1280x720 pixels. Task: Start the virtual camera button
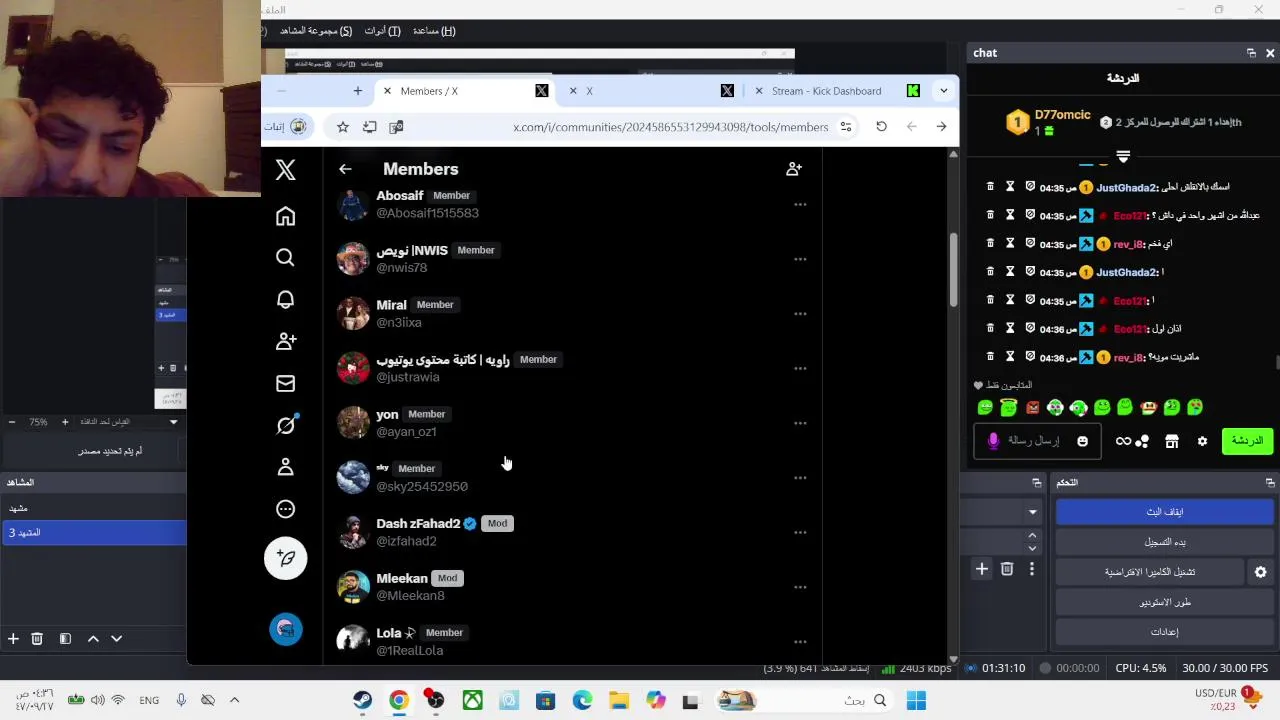pos(1149,572)
